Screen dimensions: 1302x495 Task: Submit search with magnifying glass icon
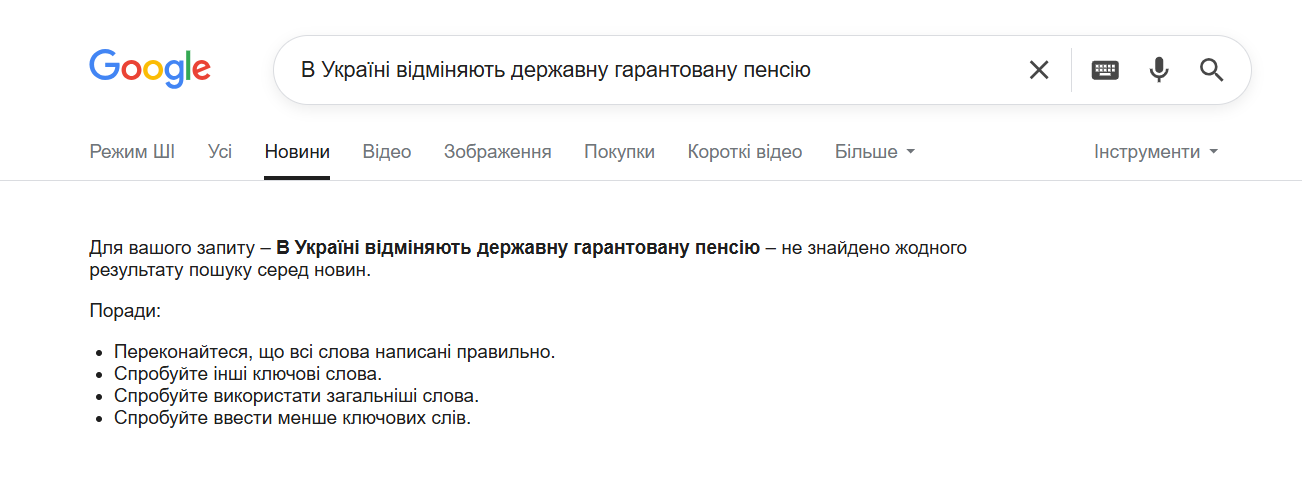point(1212,70)
